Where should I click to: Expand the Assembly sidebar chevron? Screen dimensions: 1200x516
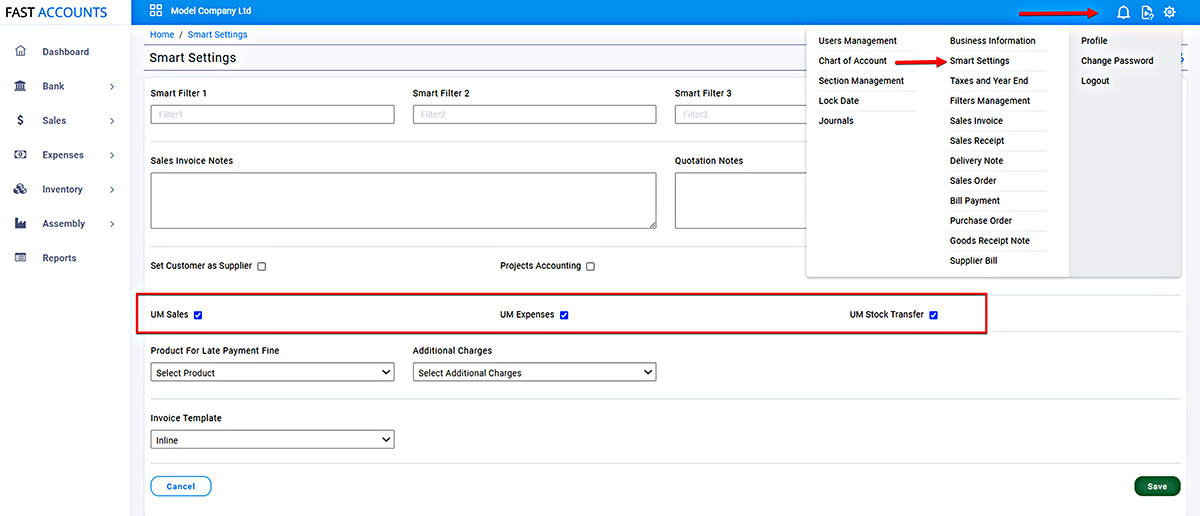(x=112, y=224)
